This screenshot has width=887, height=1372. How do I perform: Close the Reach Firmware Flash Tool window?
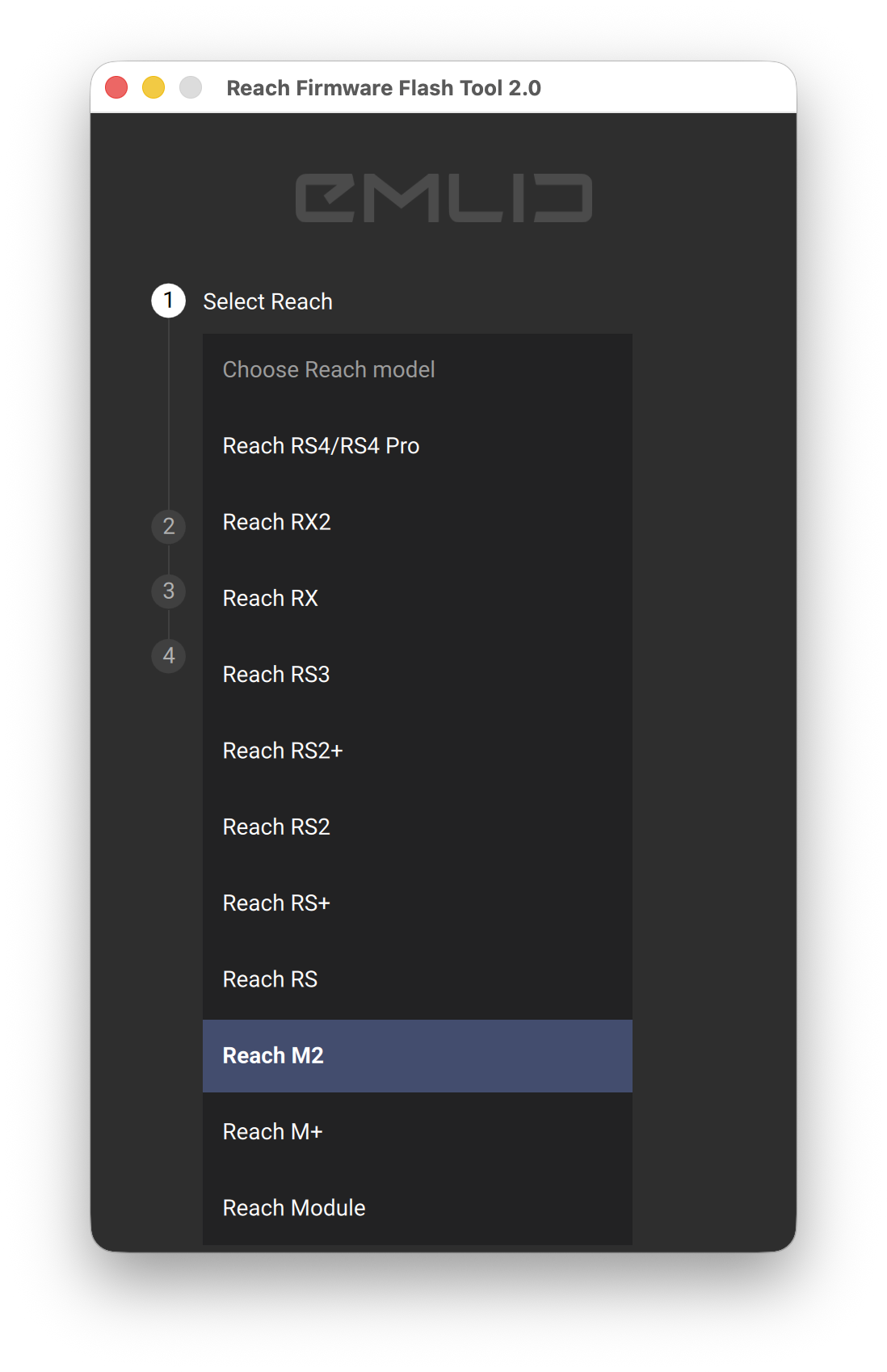coord(116,87)
